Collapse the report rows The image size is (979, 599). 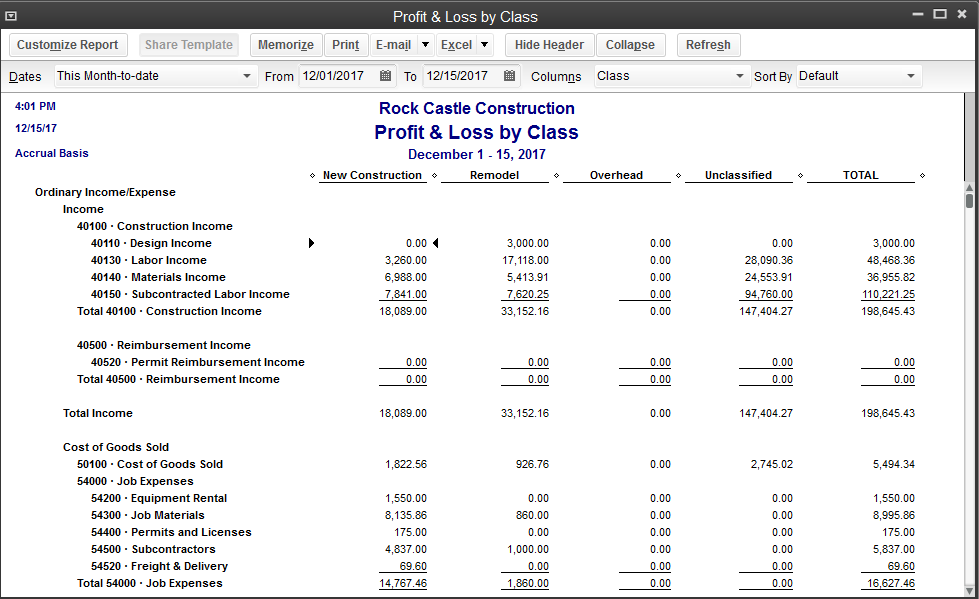(x=630, y=45)
